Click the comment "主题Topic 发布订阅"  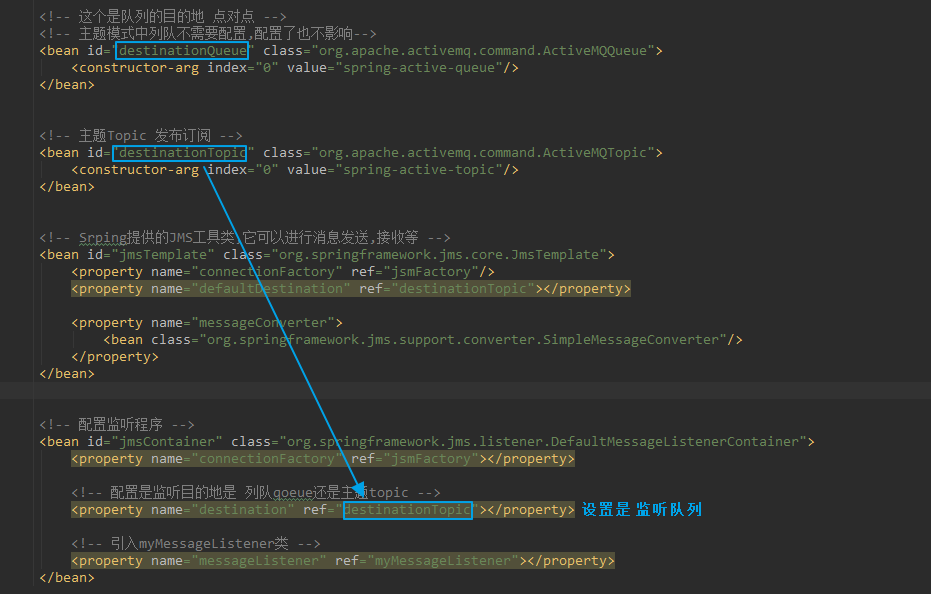point(141,136)
